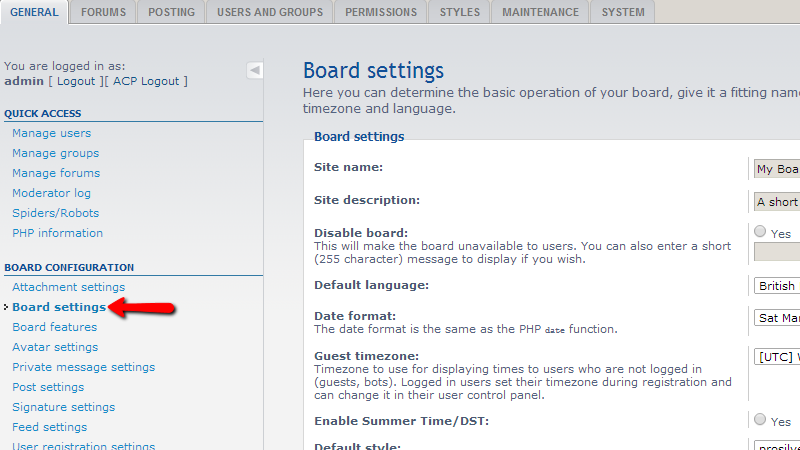The image size is (800, 450).
Task: Click the Site description text field
Action: (776, 201)
